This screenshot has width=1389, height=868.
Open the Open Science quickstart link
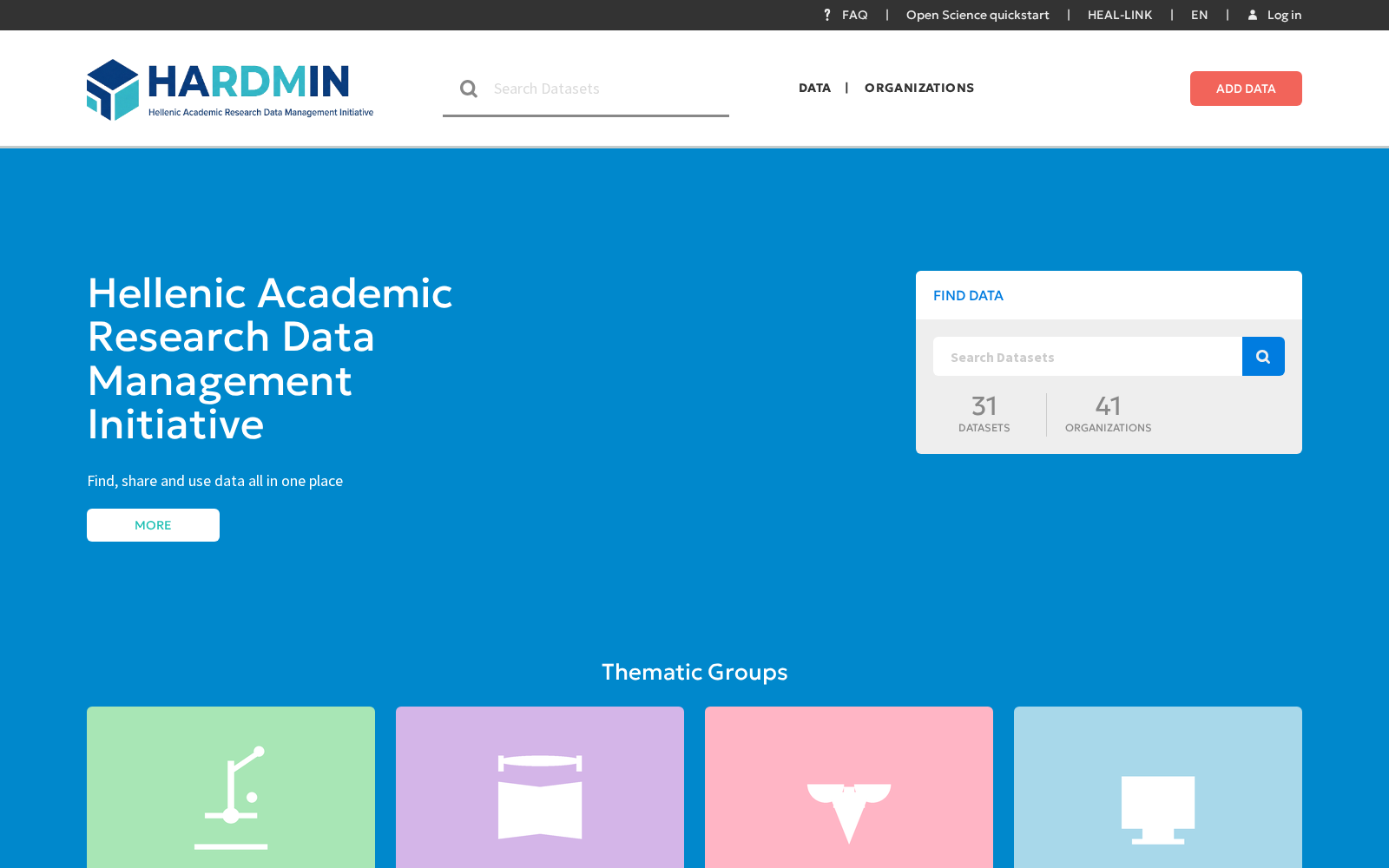[x=978, y=15]
